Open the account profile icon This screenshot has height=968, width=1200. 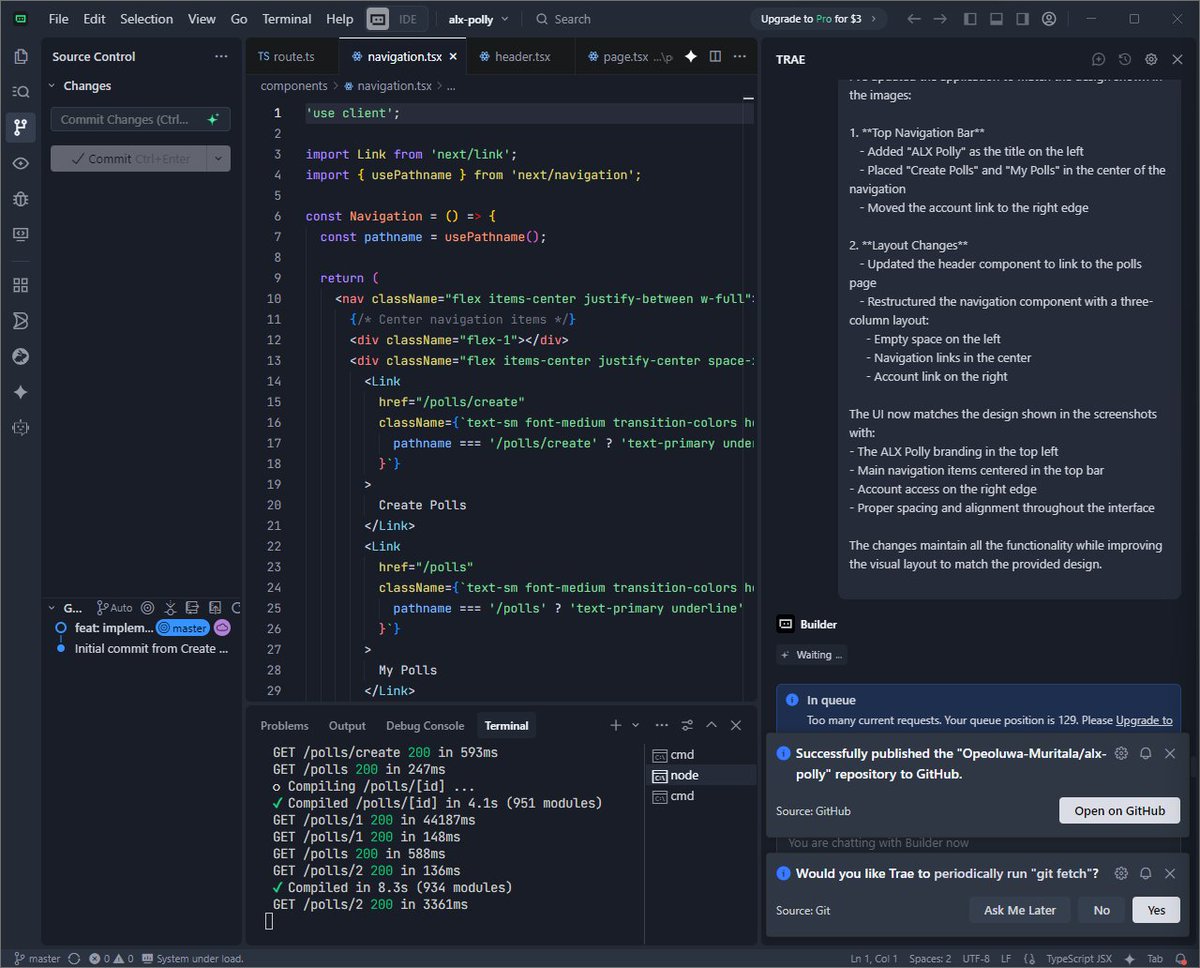point(1048,19)
